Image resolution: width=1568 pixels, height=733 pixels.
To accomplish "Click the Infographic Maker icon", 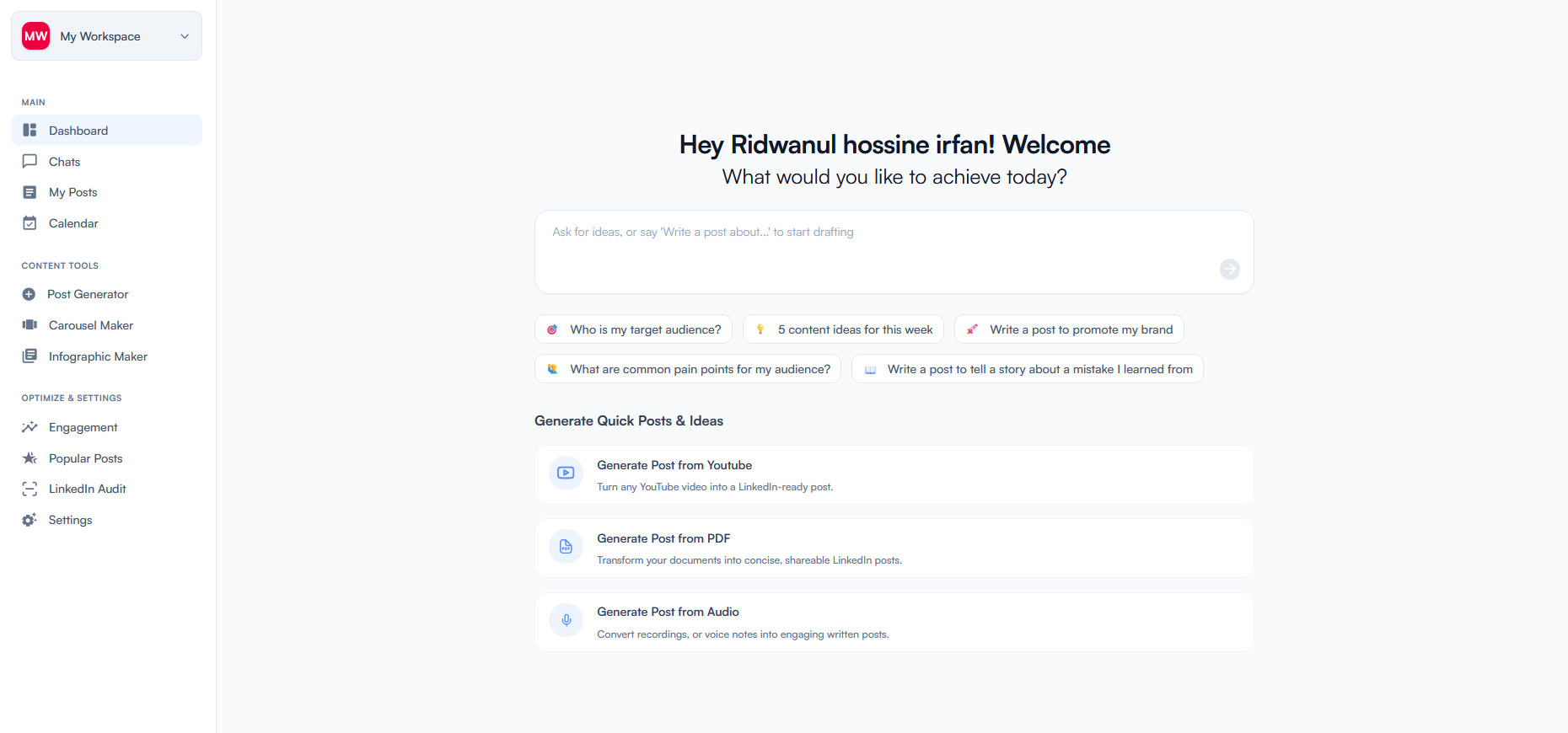I will pos(30,356).
